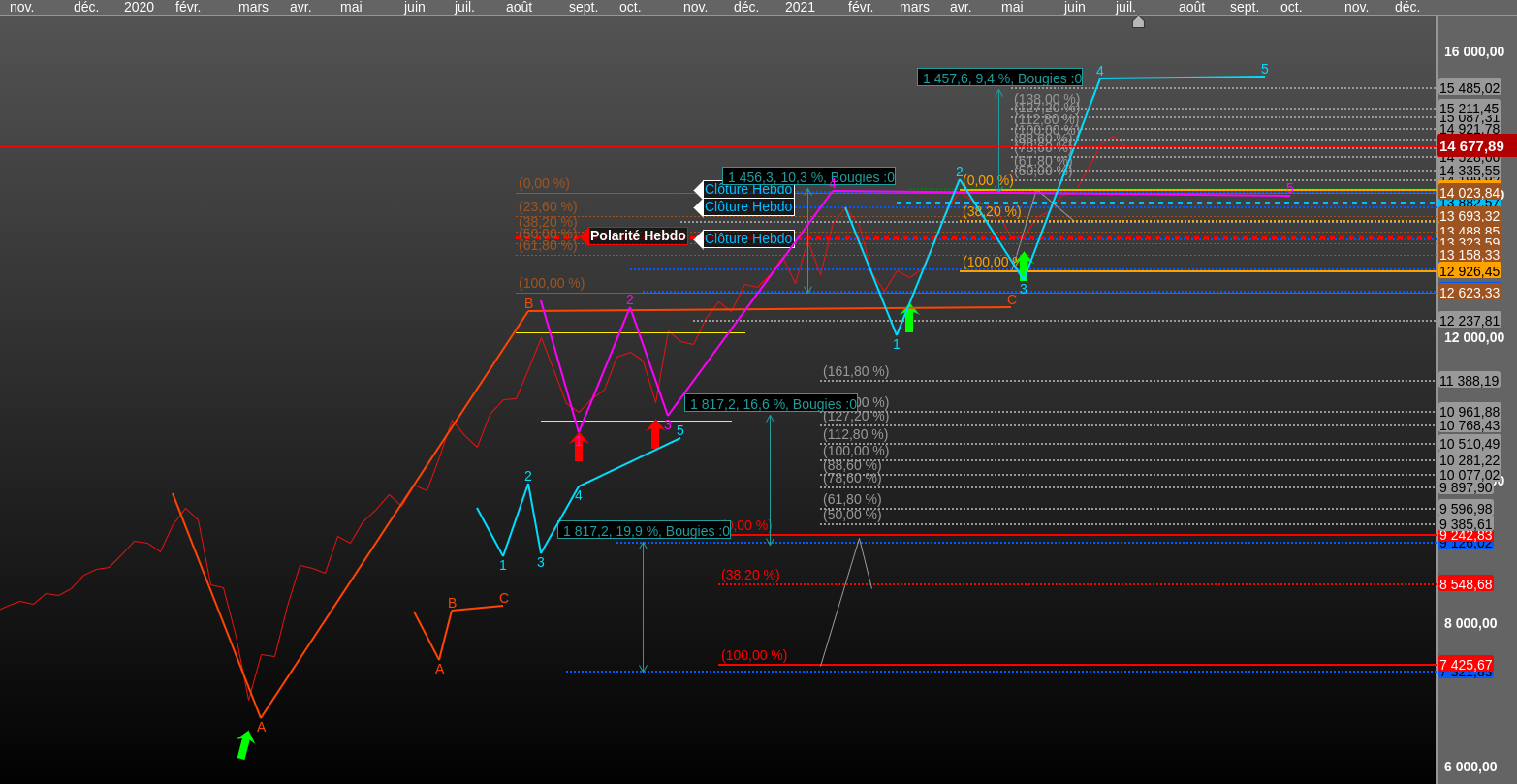The height and width of the screenshot is (784, 1517).
Task: Click the '1 817,2, 16,6 %, Bougies :0' measurement label
Action: tap(772, 403)
